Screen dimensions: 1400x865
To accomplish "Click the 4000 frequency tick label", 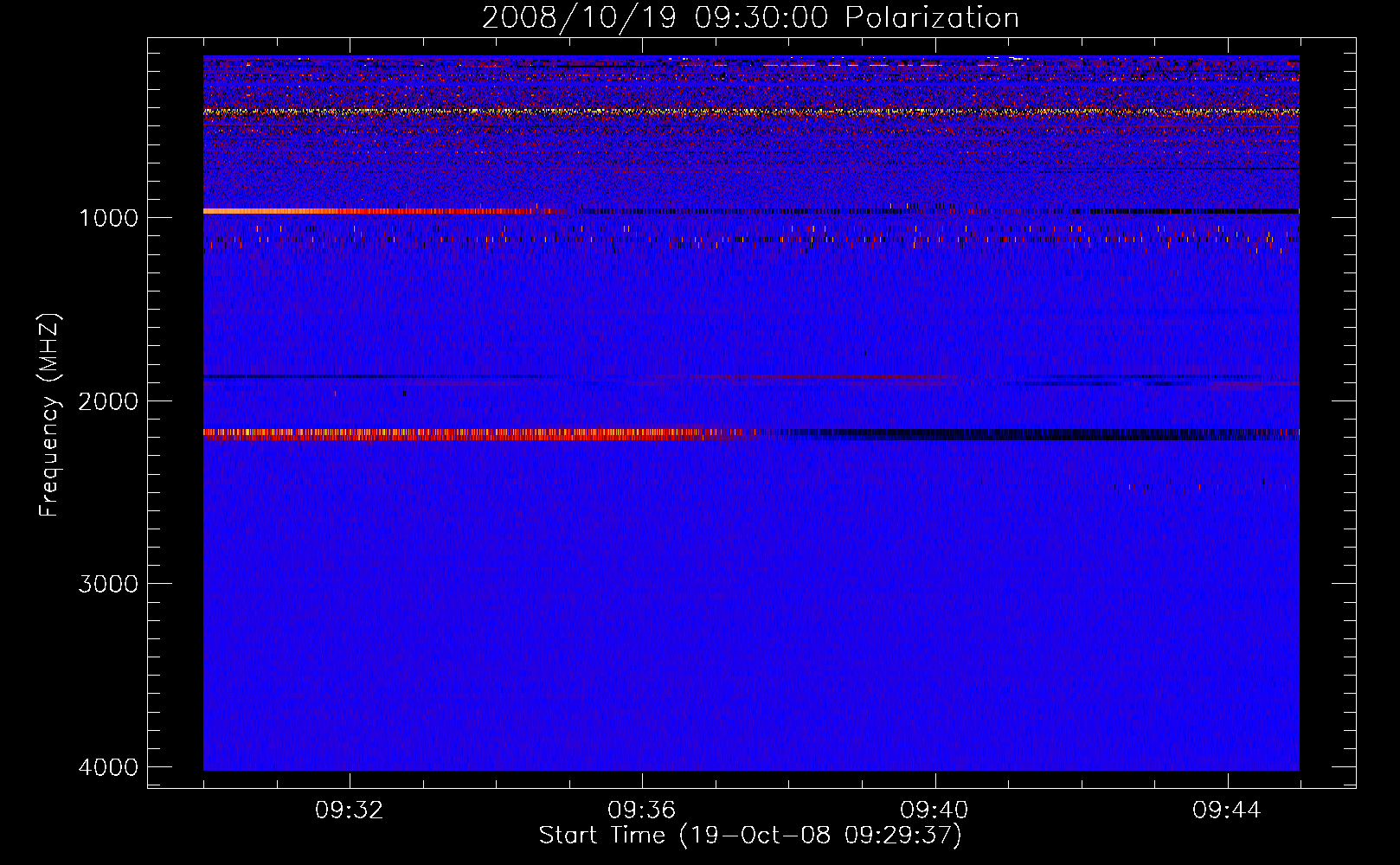I will click(x=108, y=767).
